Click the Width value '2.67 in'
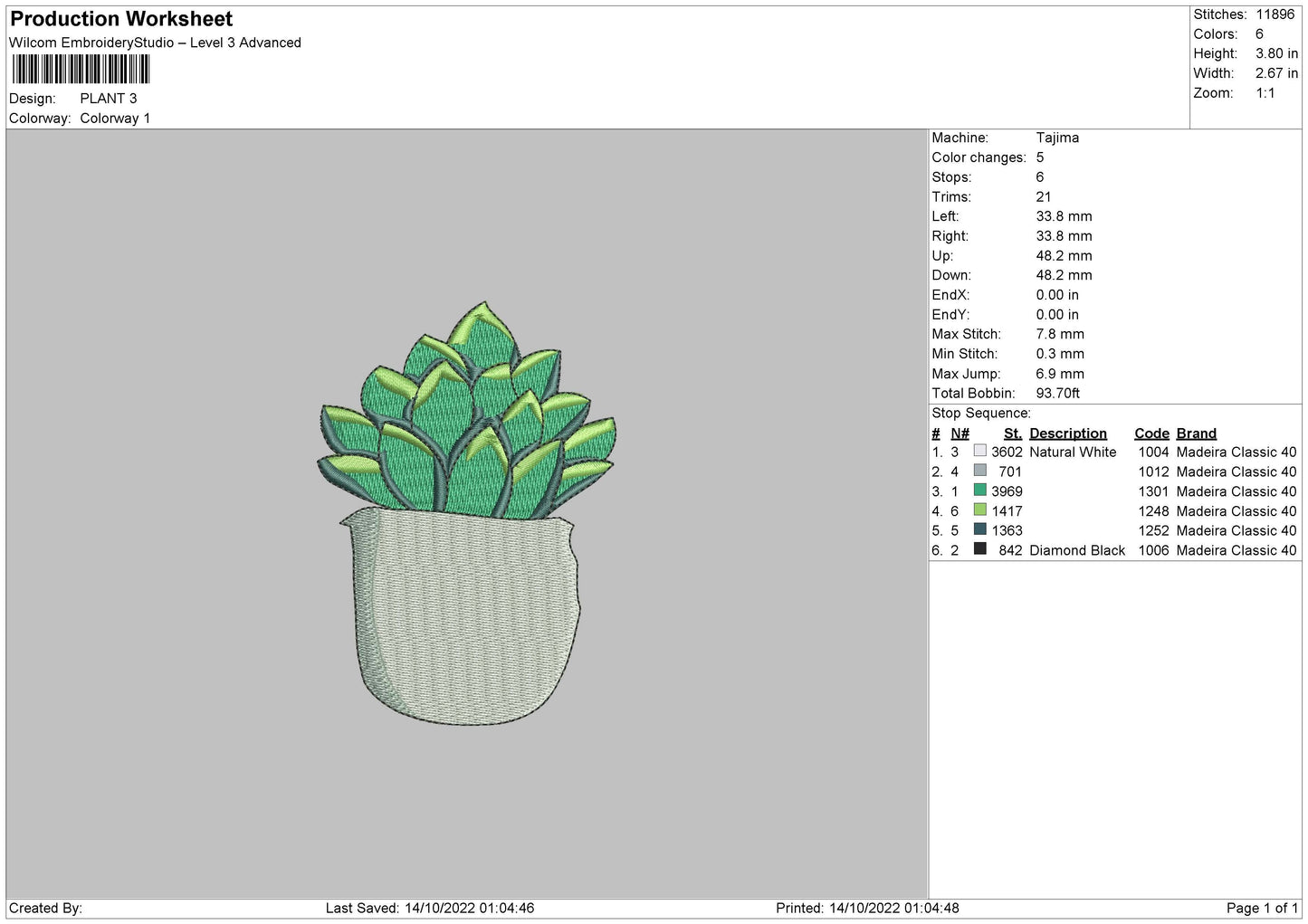 (1276, 73)
